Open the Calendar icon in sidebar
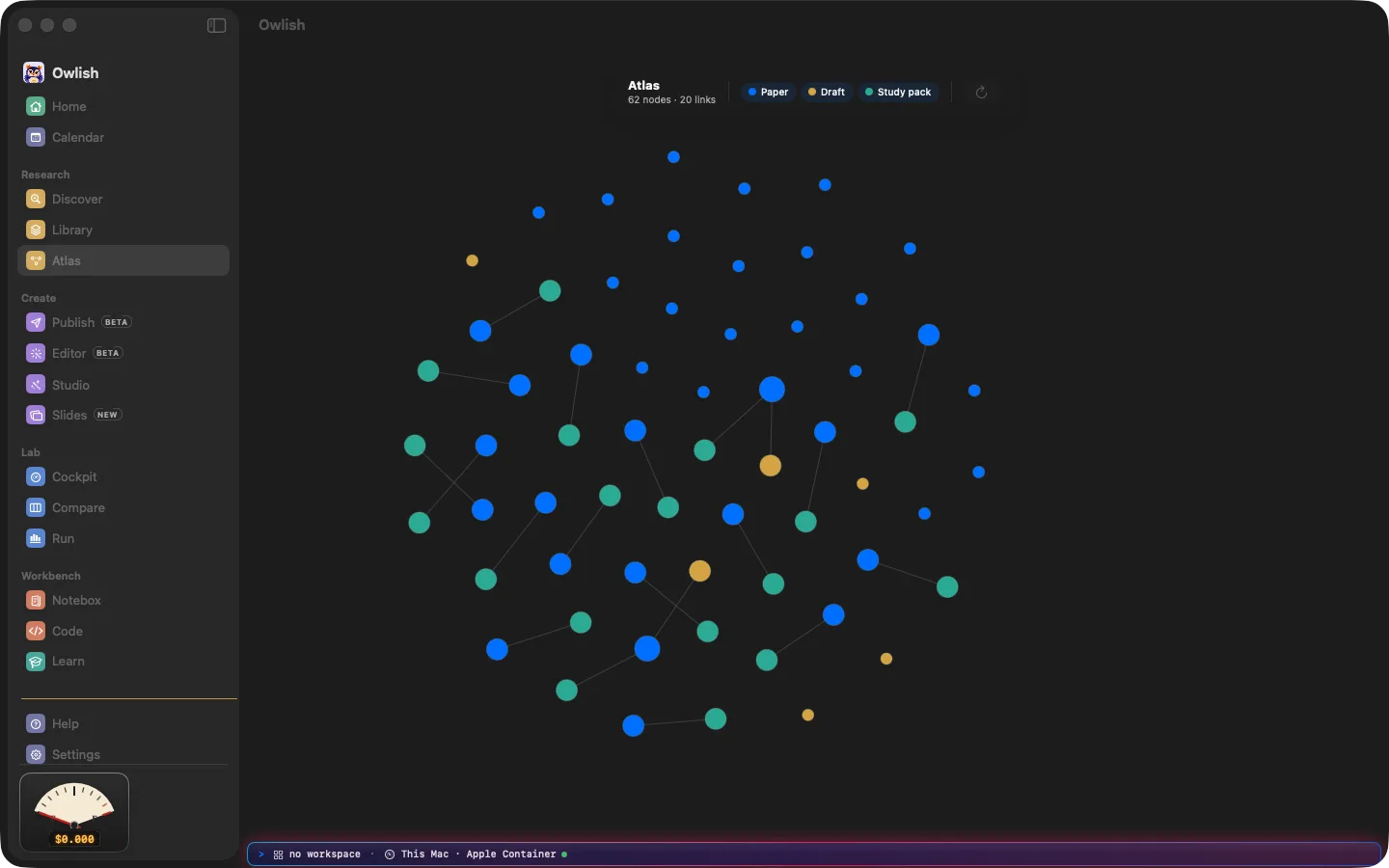Image resolution: width=1389 pixels, height=868 pixels. click(x=36, y=137)
